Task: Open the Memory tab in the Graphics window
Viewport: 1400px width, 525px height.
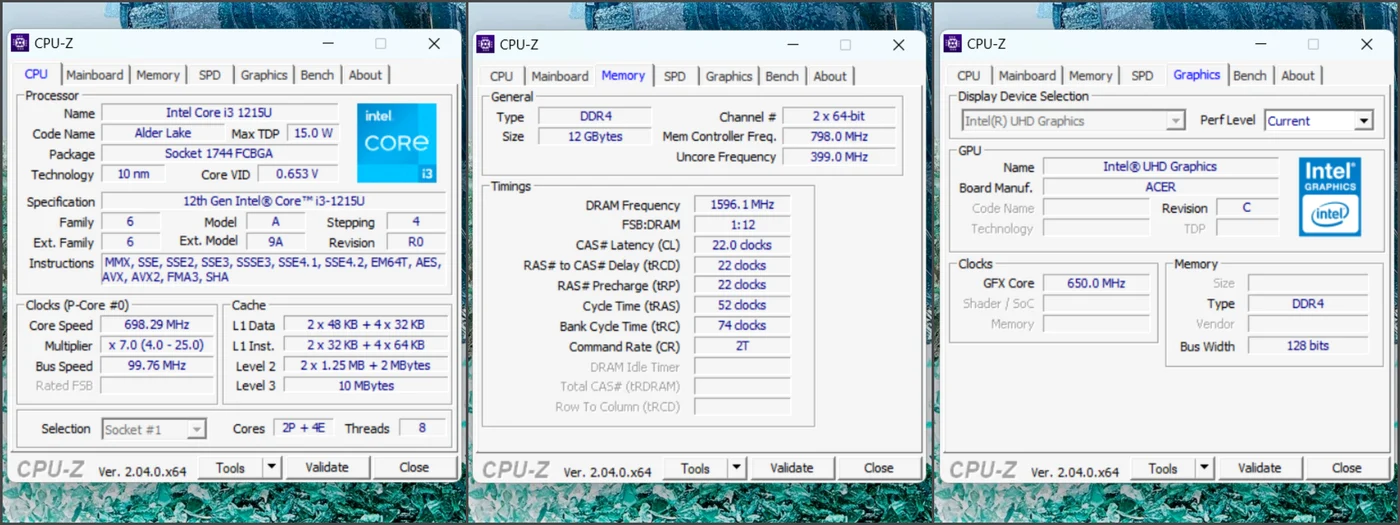Action: pos(1091,76)
